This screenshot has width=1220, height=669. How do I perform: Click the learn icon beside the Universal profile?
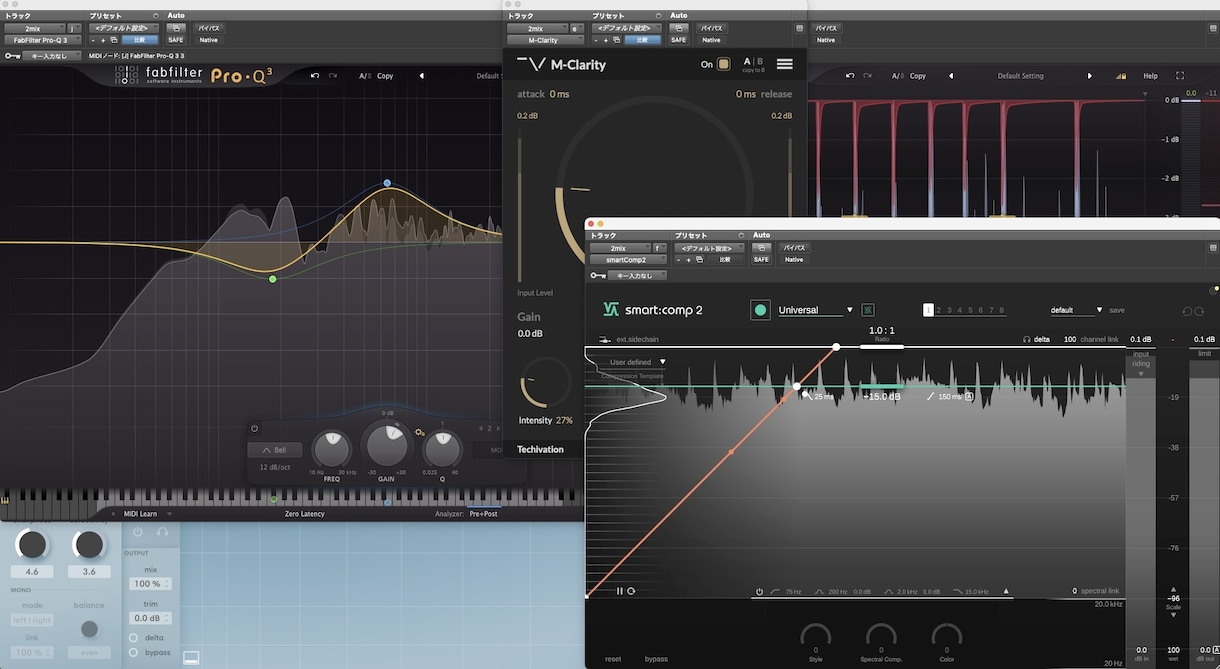(867, 310)
